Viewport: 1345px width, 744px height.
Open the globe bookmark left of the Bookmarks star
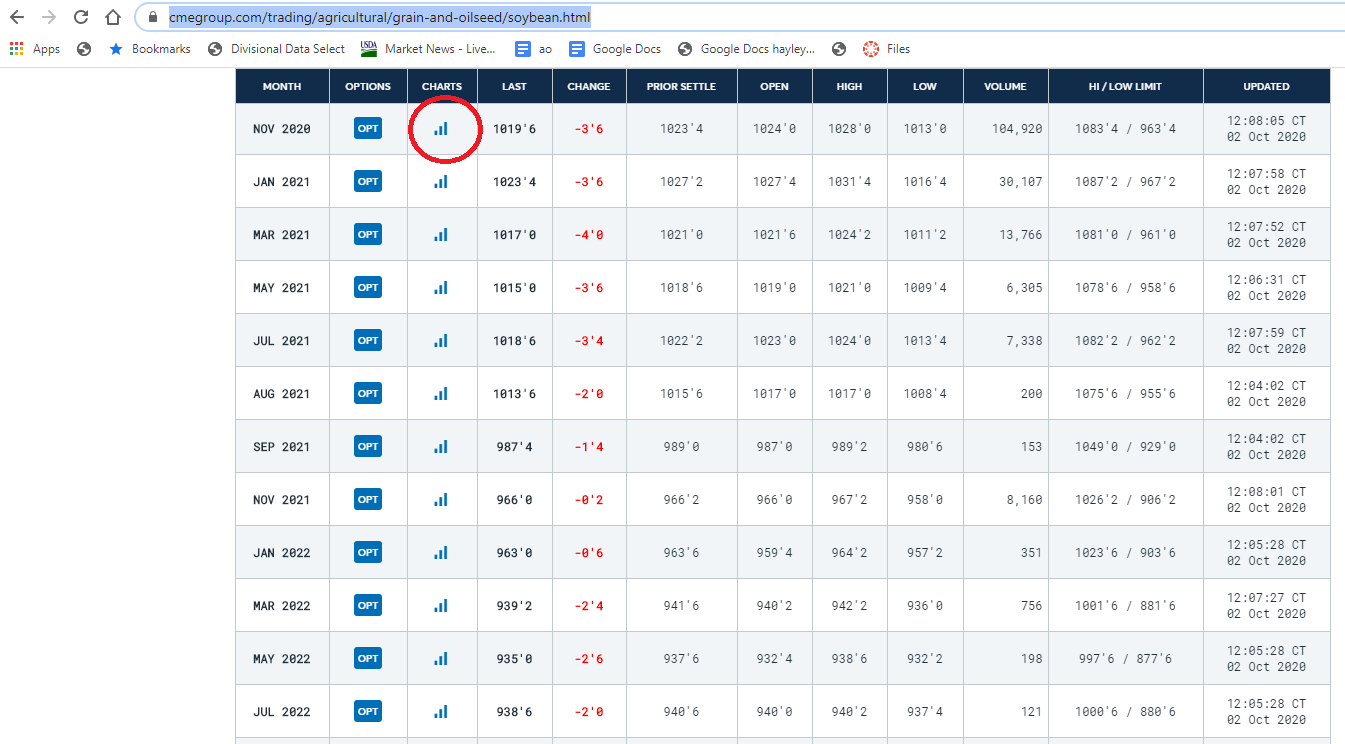tap(84, 49)
